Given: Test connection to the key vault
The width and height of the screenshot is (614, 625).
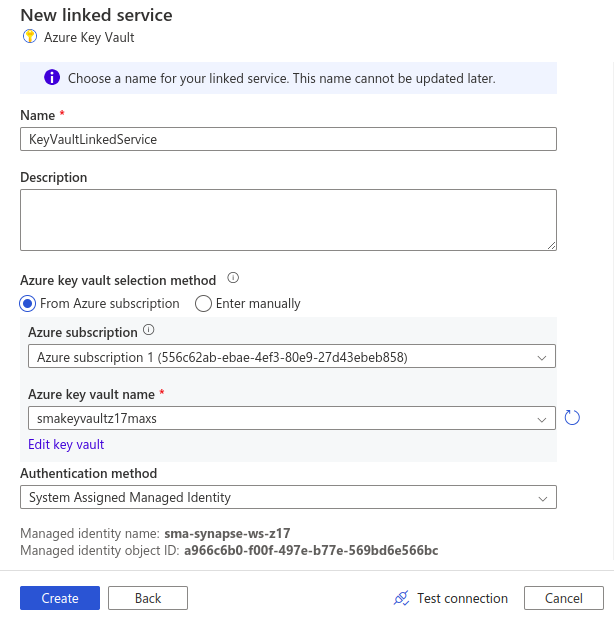Looking at the screenshot, I should click(451, 598).
